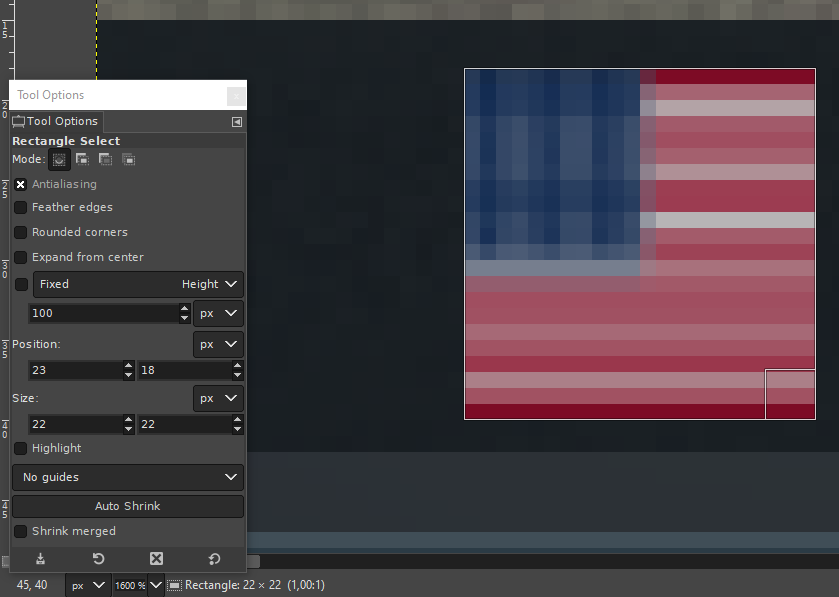Click the Position Y field showing 18
Screen dimensions: 839x597
(x=185, y=370)
